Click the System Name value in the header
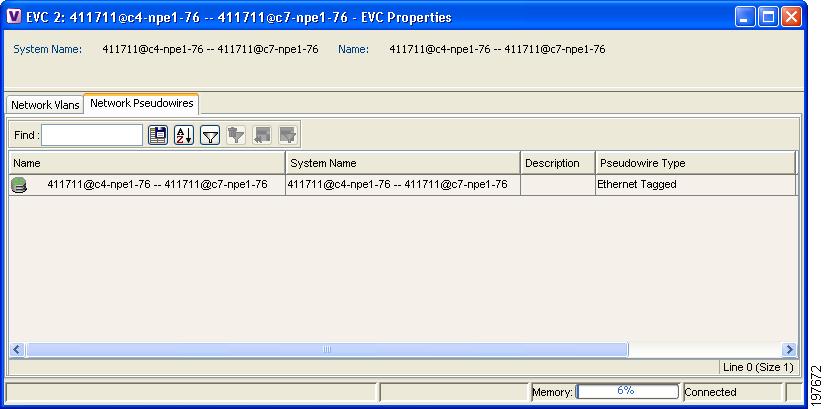Image resolution: width=824 pixels, height=409 pixels. [x=210, y=49]
